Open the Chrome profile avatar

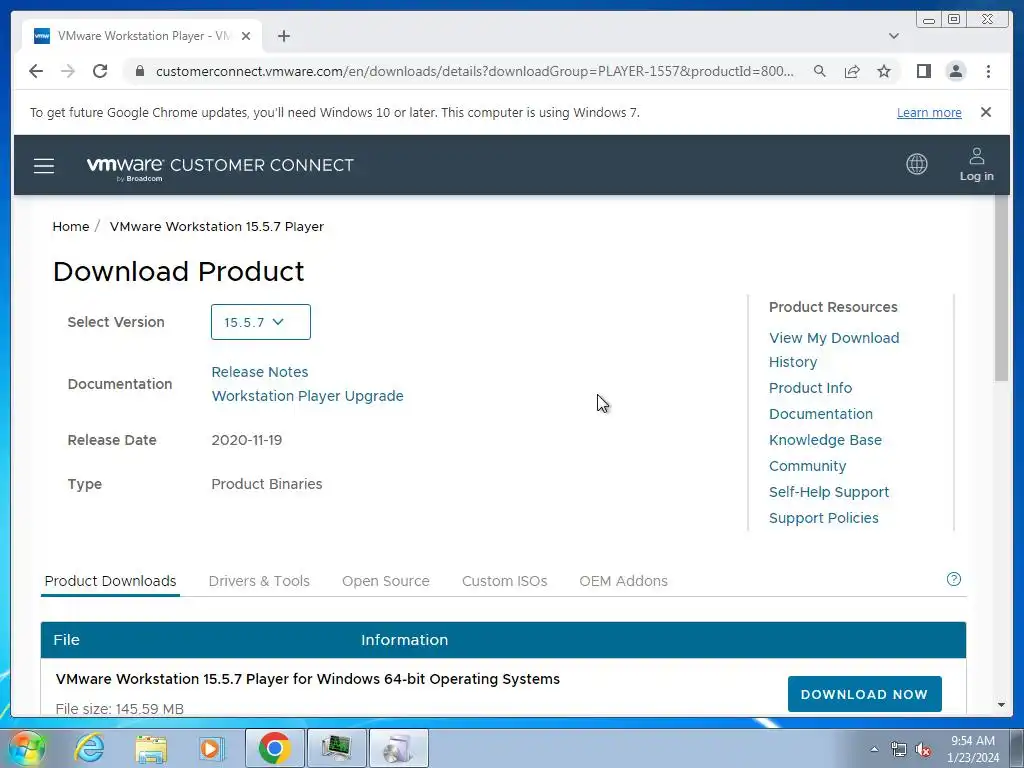tap(955, 71)
